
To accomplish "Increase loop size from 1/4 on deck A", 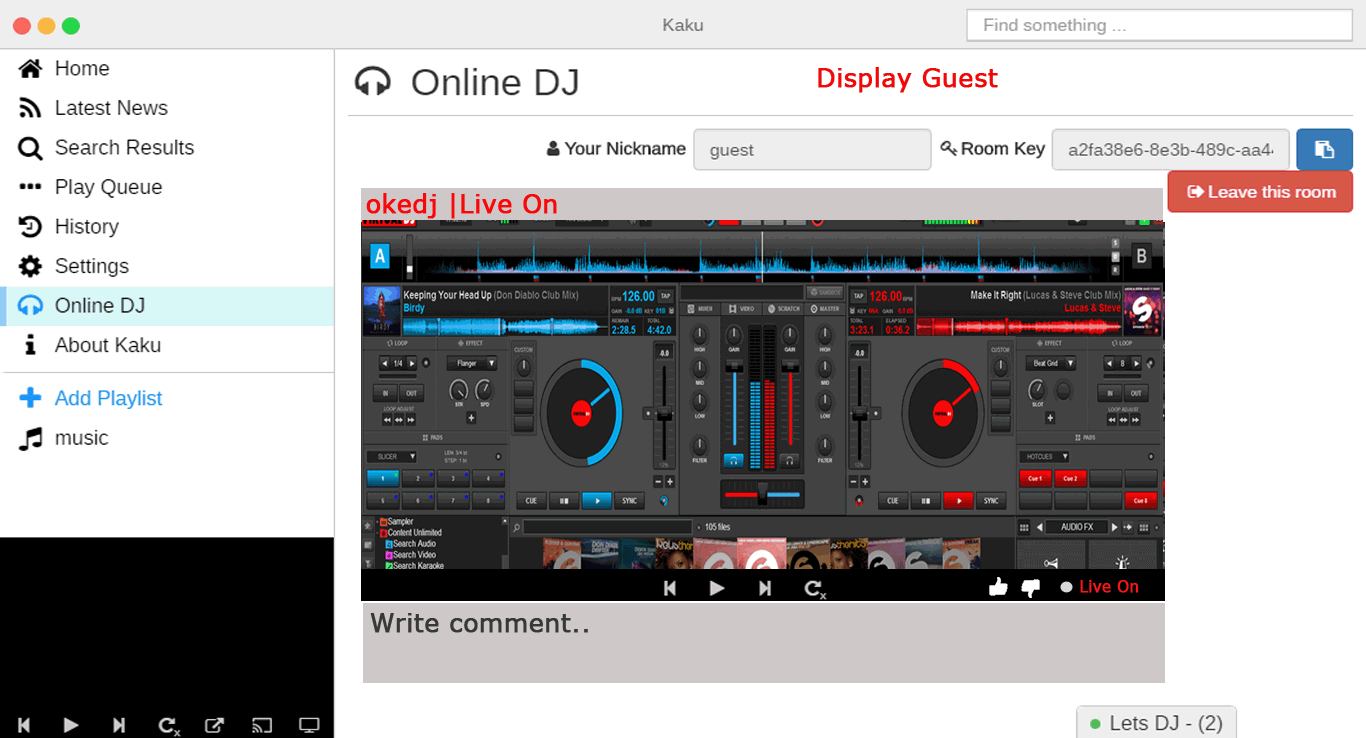I will 412,363.
